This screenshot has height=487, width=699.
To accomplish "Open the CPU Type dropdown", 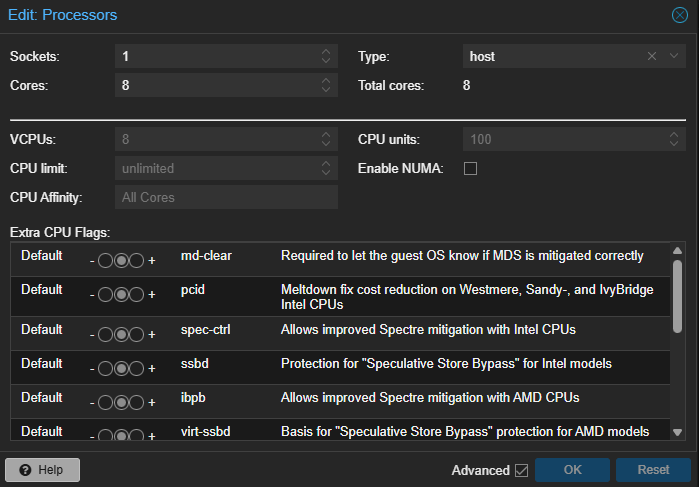I will click(675, 57).
